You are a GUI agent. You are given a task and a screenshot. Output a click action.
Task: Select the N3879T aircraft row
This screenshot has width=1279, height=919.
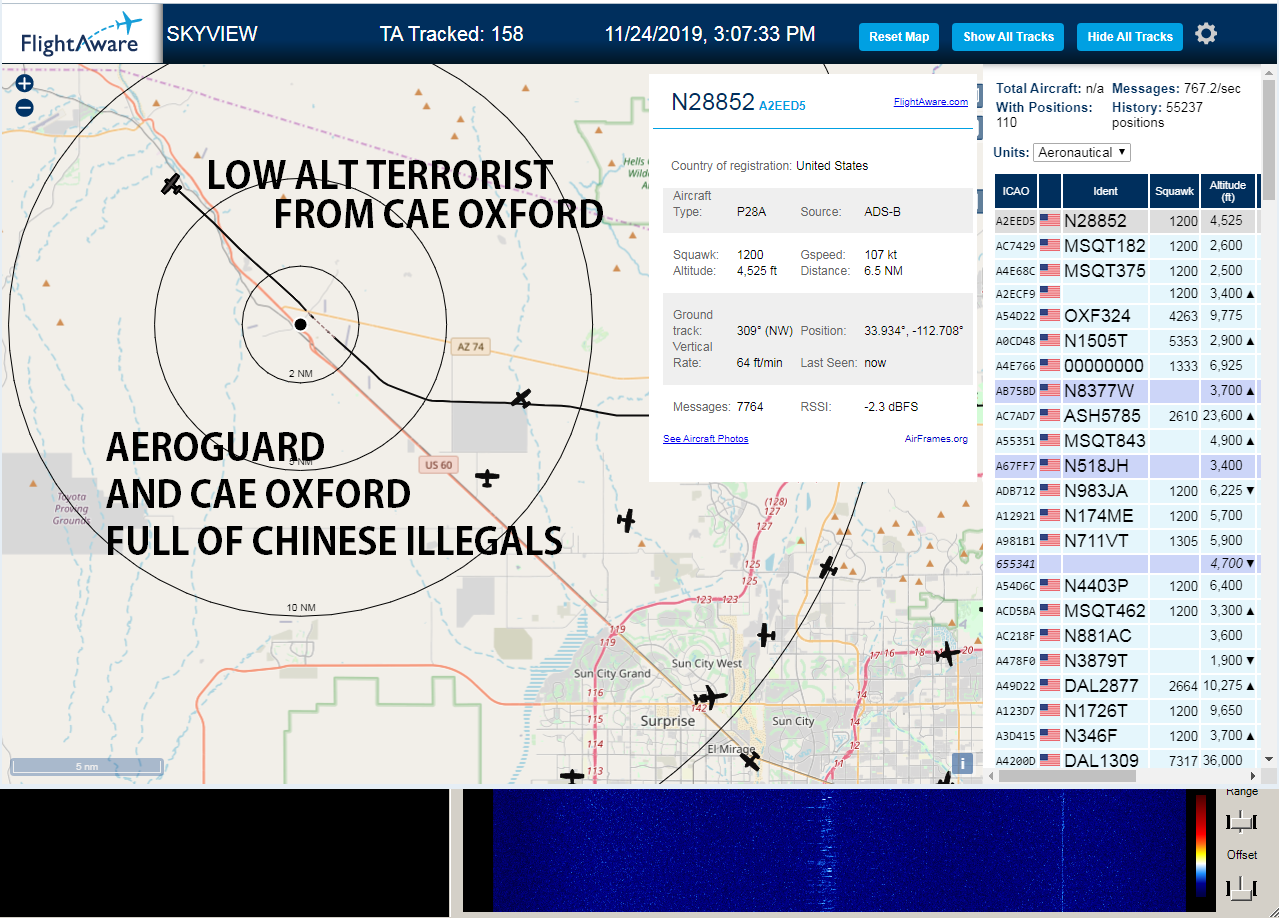pyautogui.click(x=1127, y=661)
